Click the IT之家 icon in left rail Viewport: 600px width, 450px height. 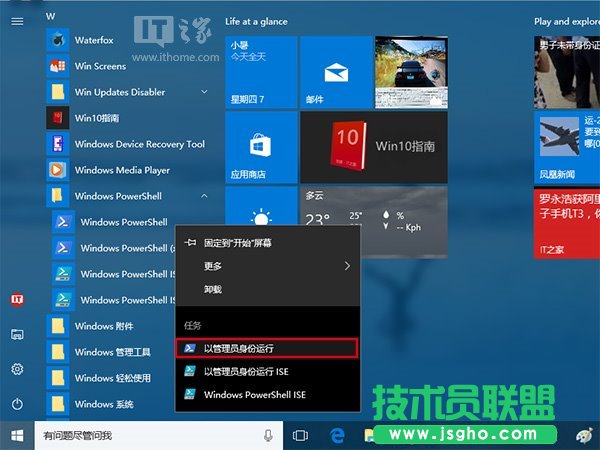coord(17,299)
